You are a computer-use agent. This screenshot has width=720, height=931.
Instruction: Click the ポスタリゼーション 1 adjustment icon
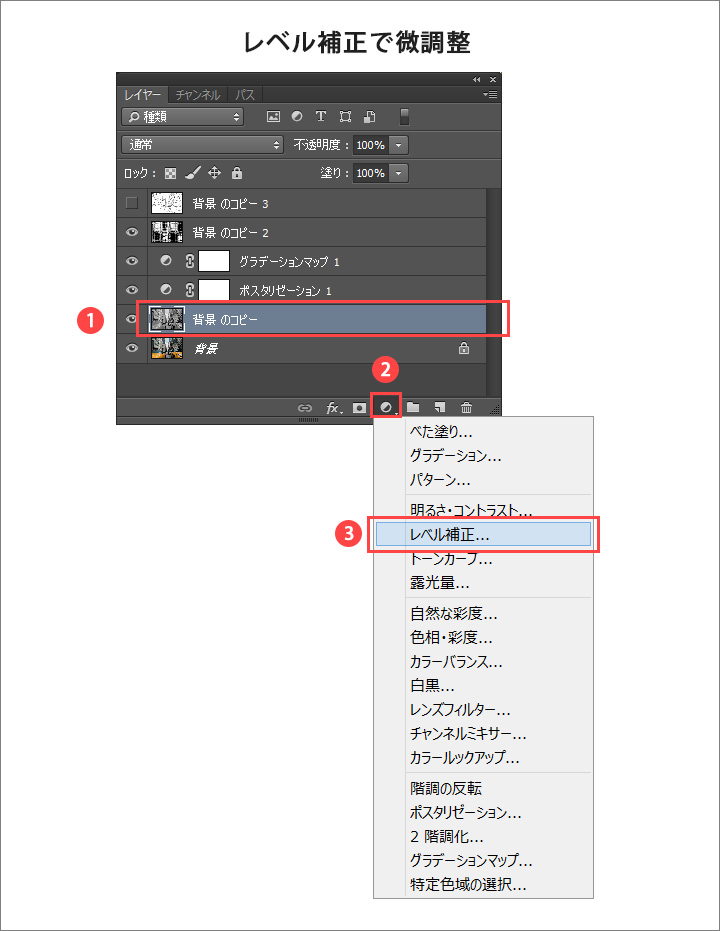point(166,289)
